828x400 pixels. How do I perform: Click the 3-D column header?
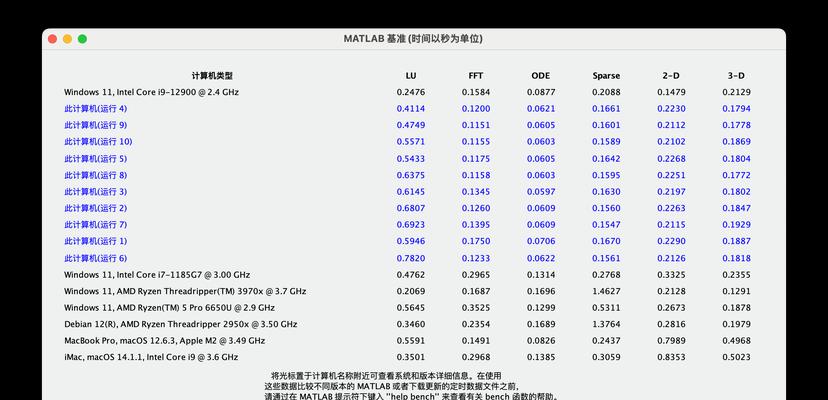736,76
